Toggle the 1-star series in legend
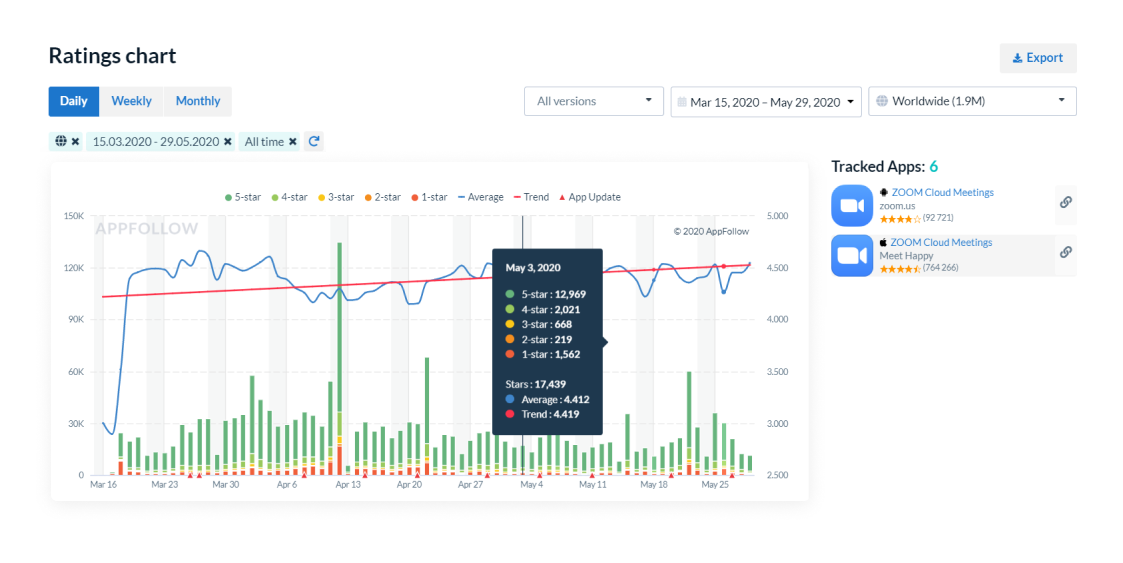Screen dimensions: 1123x563 click(x=428, y=197)
